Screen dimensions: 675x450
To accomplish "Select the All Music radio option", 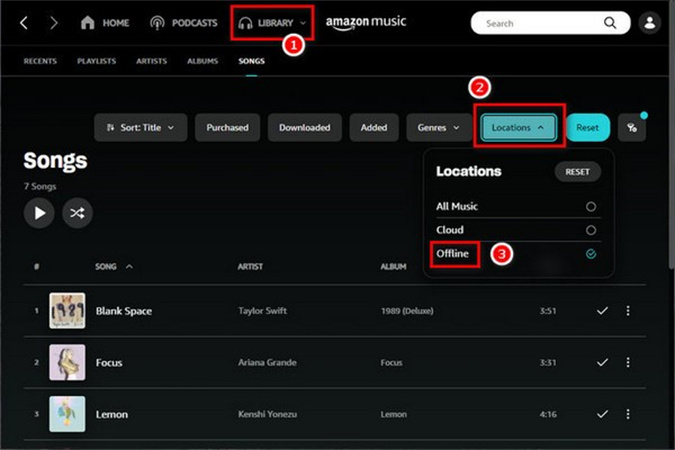I will pyautogui.click(x=591, y=206).
